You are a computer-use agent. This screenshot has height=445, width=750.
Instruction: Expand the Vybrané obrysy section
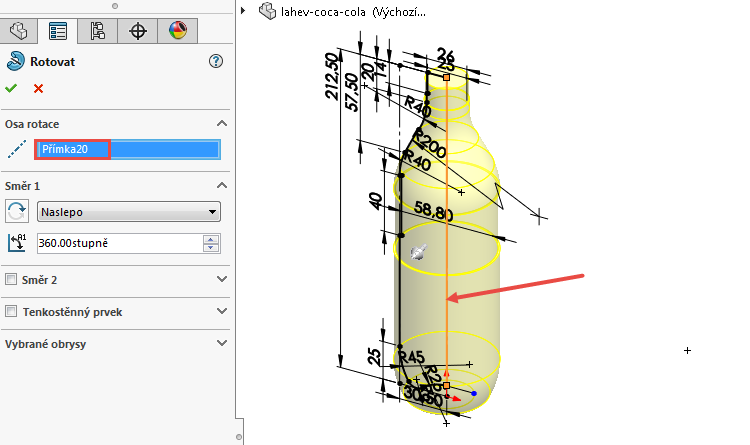(x=221, y=343)
